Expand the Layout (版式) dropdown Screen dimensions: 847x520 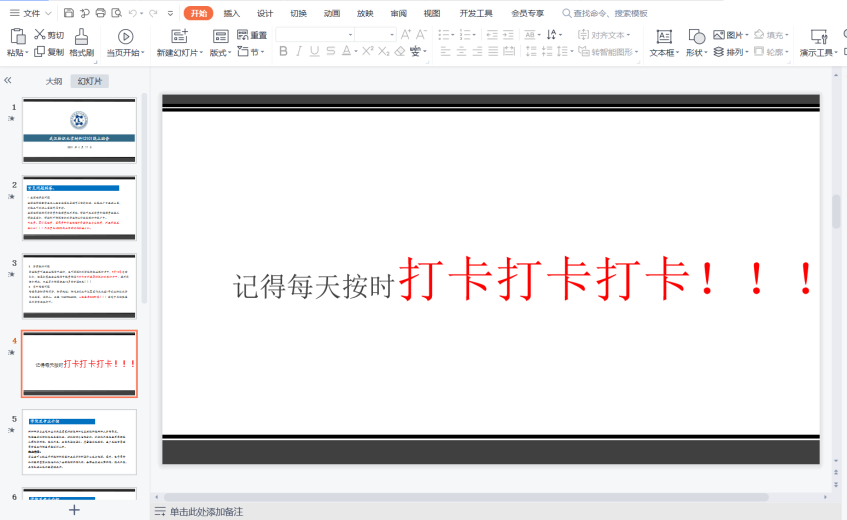click(x=220, y=52)
